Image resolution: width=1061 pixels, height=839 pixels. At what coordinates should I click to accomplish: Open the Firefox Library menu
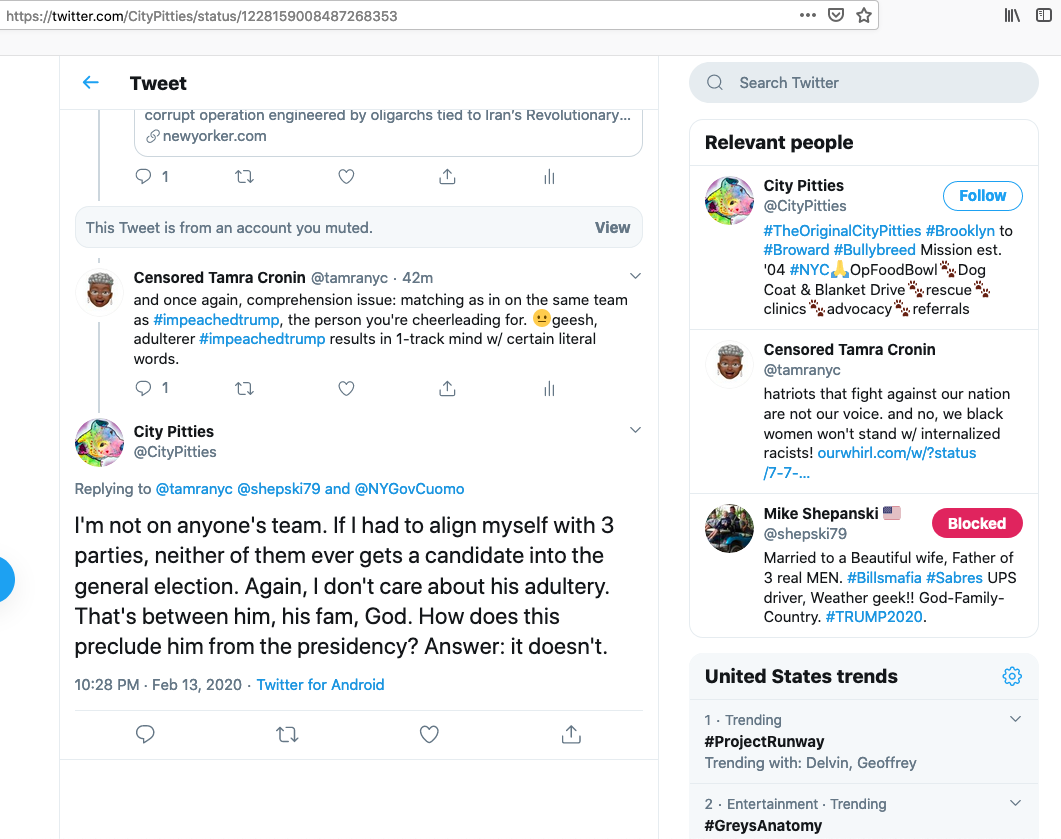(1012, 16)
